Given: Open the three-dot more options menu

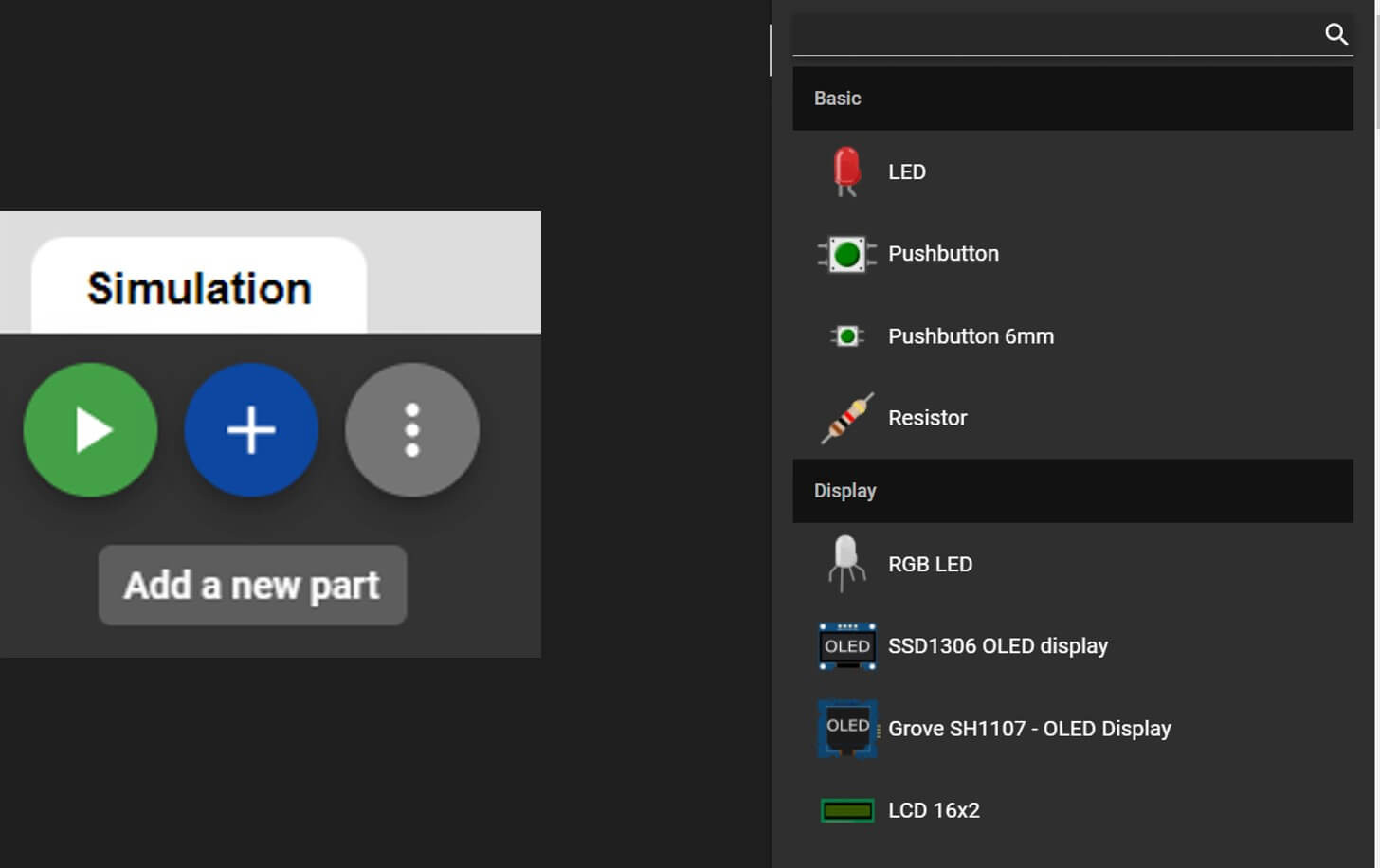Looking at the screenshot, I should point(412,430).
